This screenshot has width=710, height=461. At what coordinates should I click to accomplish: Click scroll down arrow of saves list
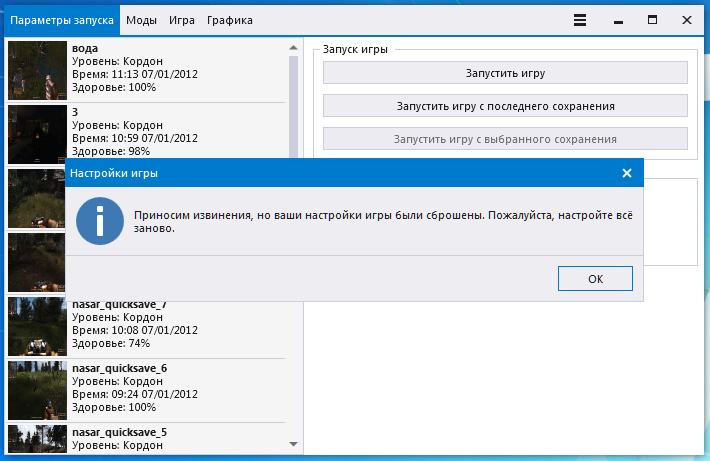(294, 444)
